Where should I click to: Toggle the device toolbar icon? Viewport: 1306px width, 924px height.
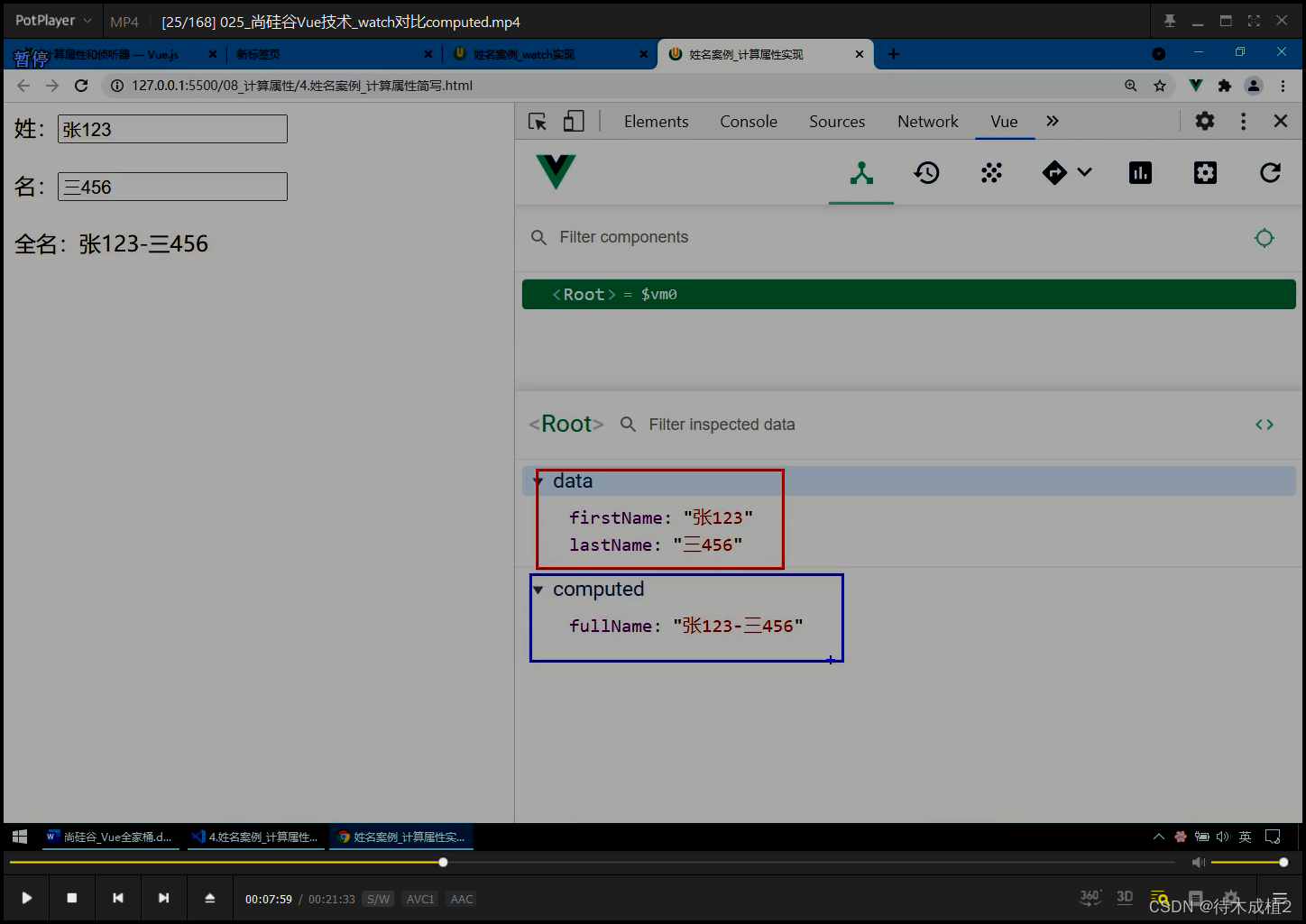(x=574, y=121)
